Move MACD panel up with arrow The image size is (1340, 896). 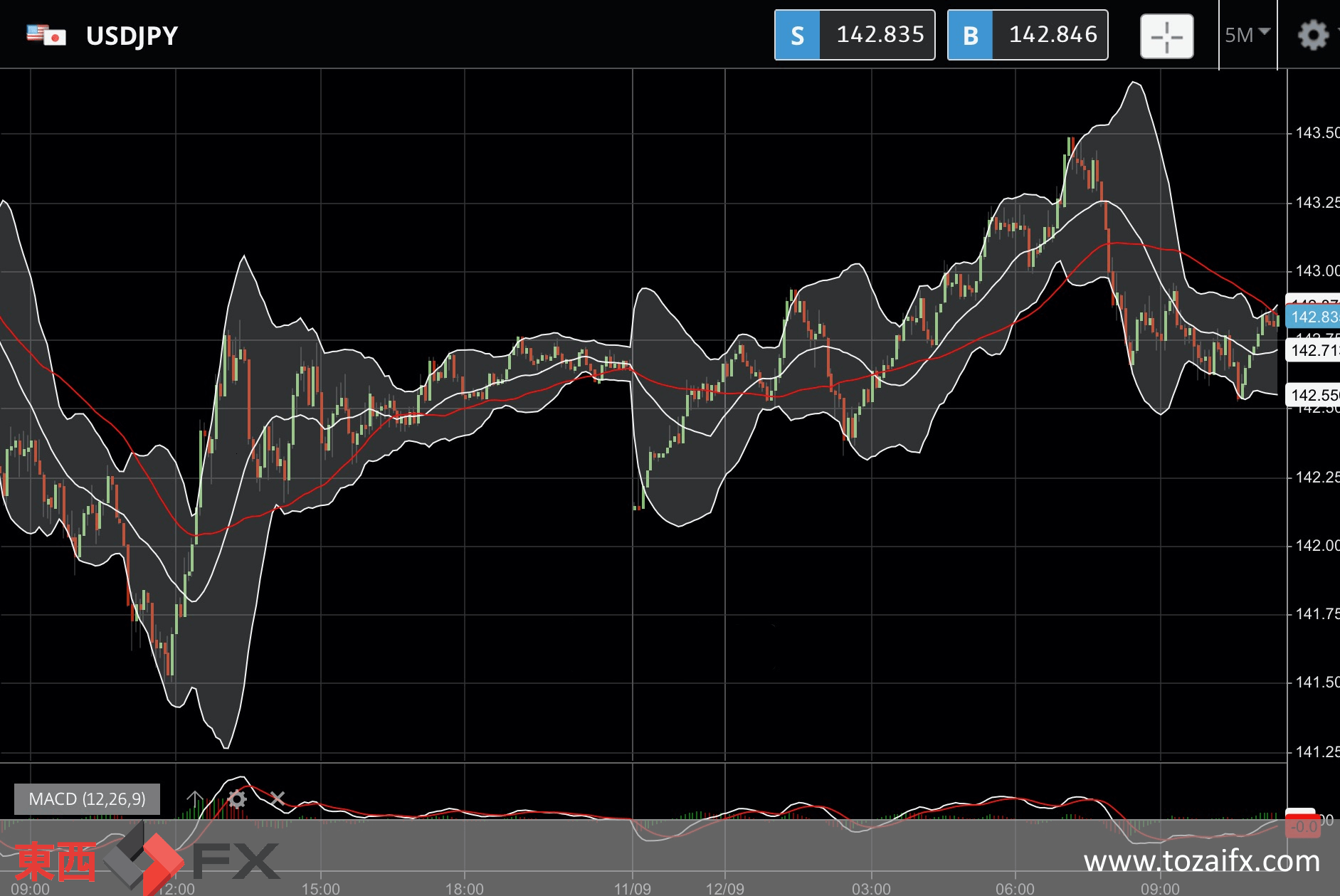(195, 799)
